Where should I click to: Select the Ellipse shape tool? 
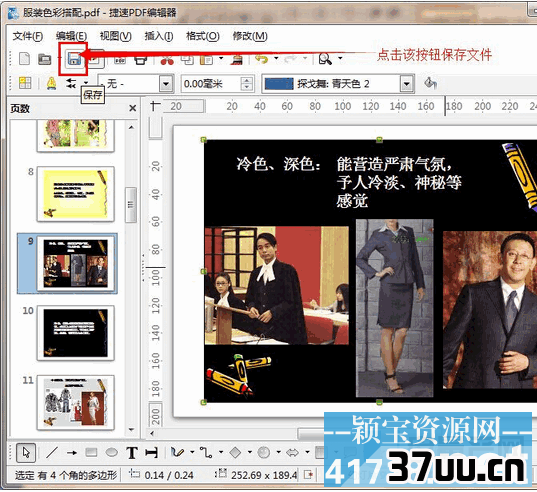[112, 453]
